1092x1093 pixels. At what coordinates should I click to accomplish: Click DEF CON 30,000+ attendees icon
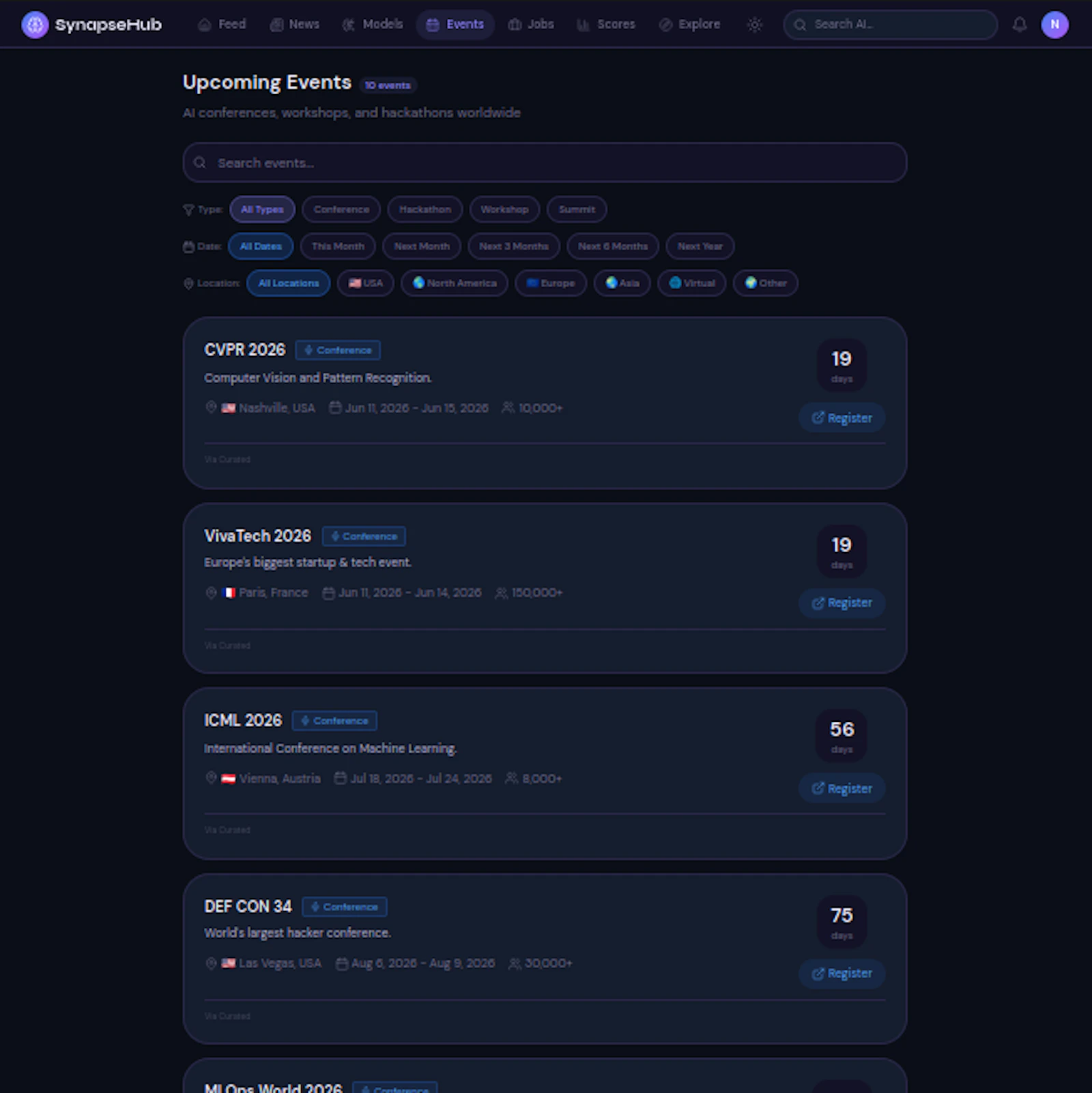pyautogui.click(x=515, y=963)
